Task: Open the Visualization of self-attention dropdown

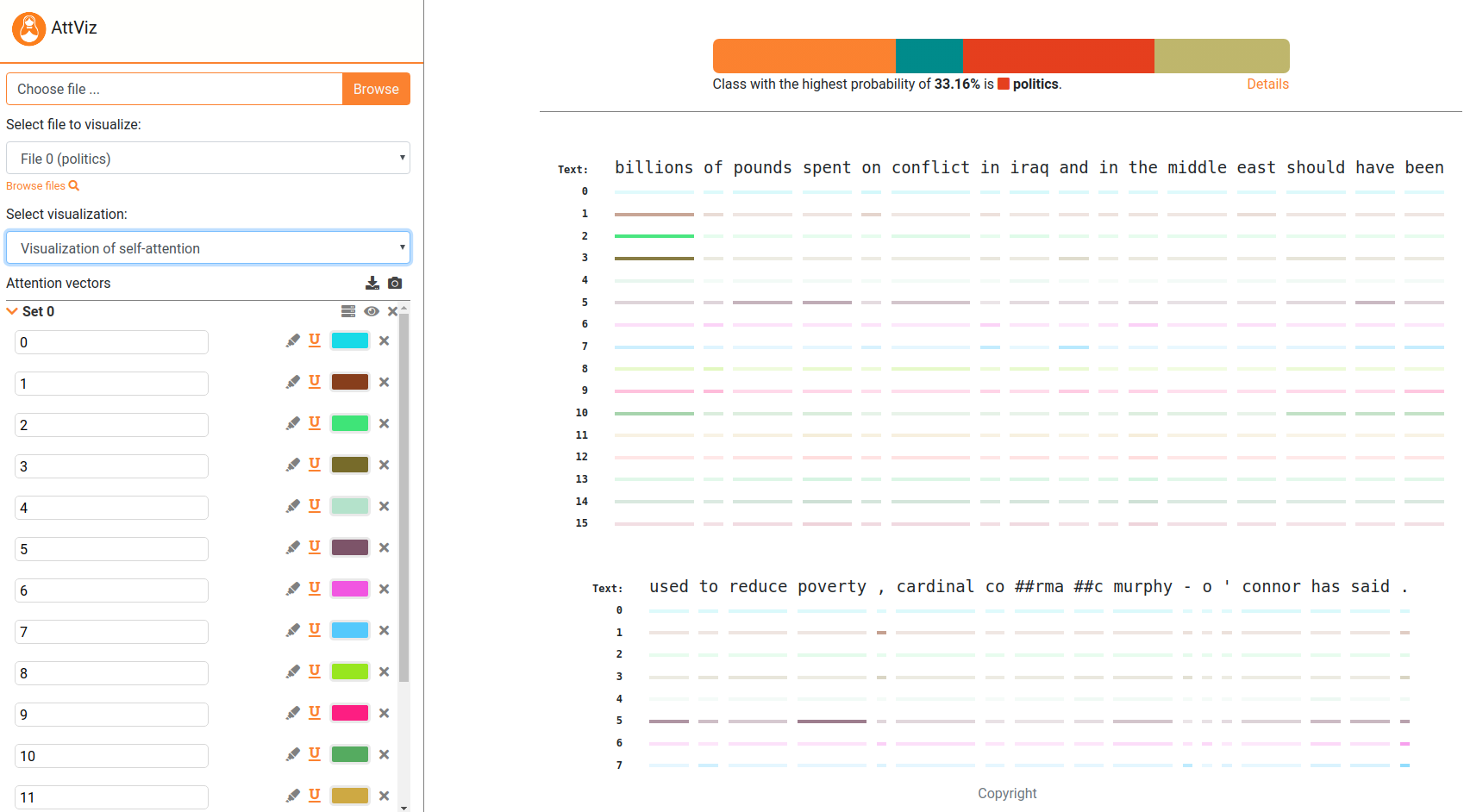Action: click(208, 248)
